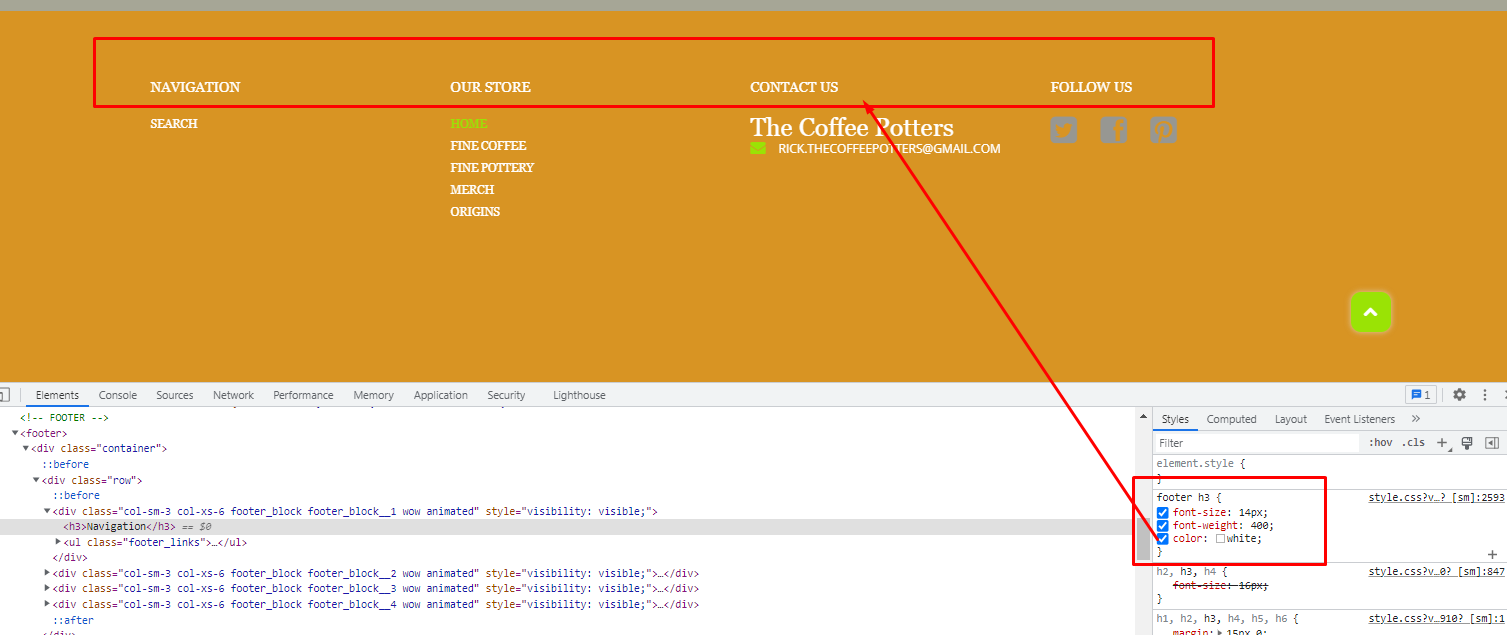Click The Coffee Potters heading in footer

click(x=852, y=128)
